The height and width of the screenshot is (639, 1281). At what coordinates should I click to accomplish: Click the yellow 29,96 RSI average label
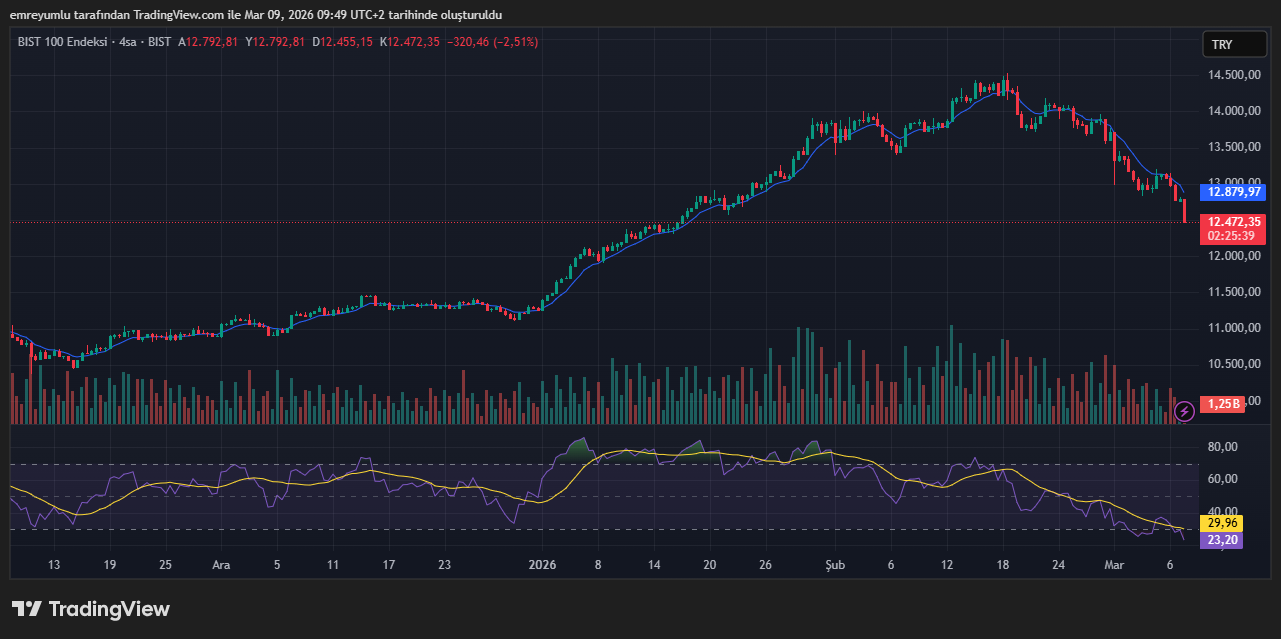pos(1223,523)
